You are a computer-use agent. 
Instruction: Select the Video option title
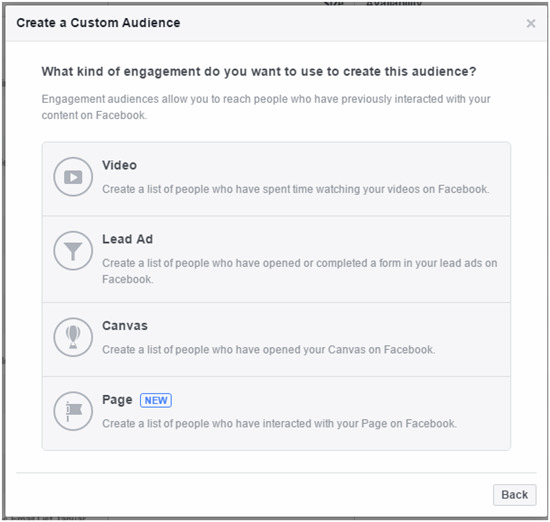click(119, 165)
